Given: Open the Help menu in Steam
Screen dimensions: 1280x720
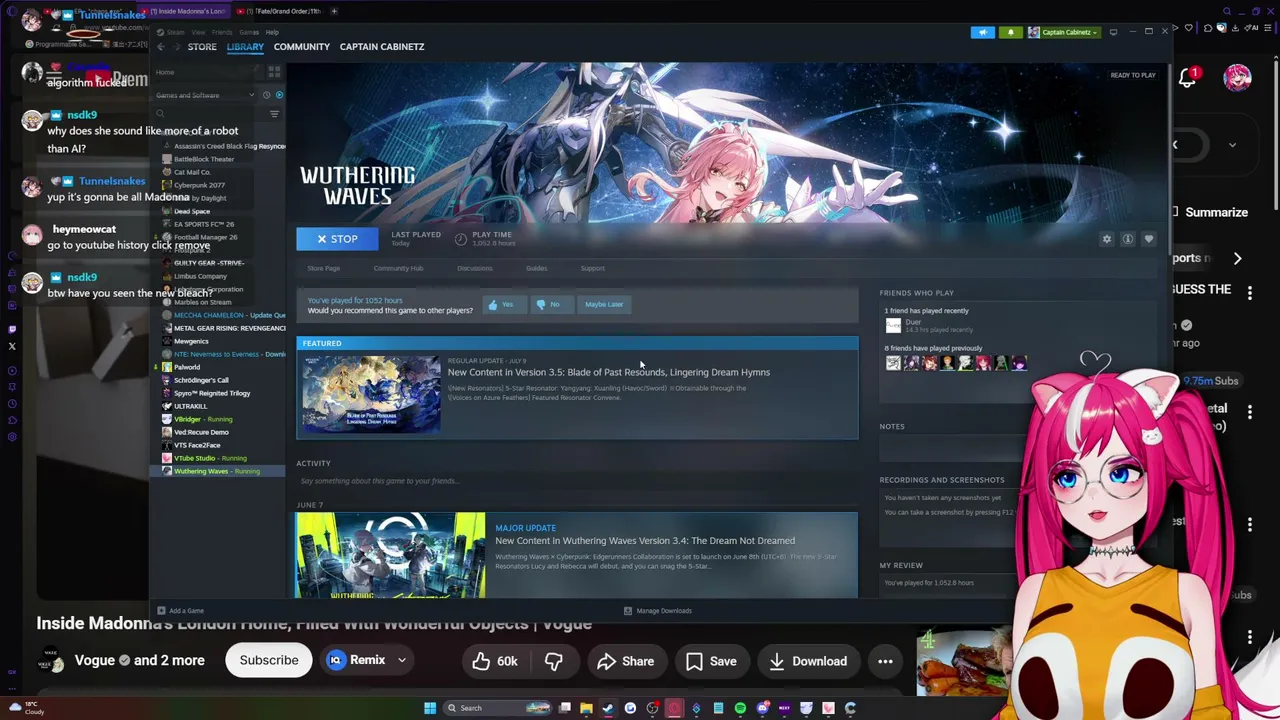Looking at the screenshot, I should tap(272, 32).
